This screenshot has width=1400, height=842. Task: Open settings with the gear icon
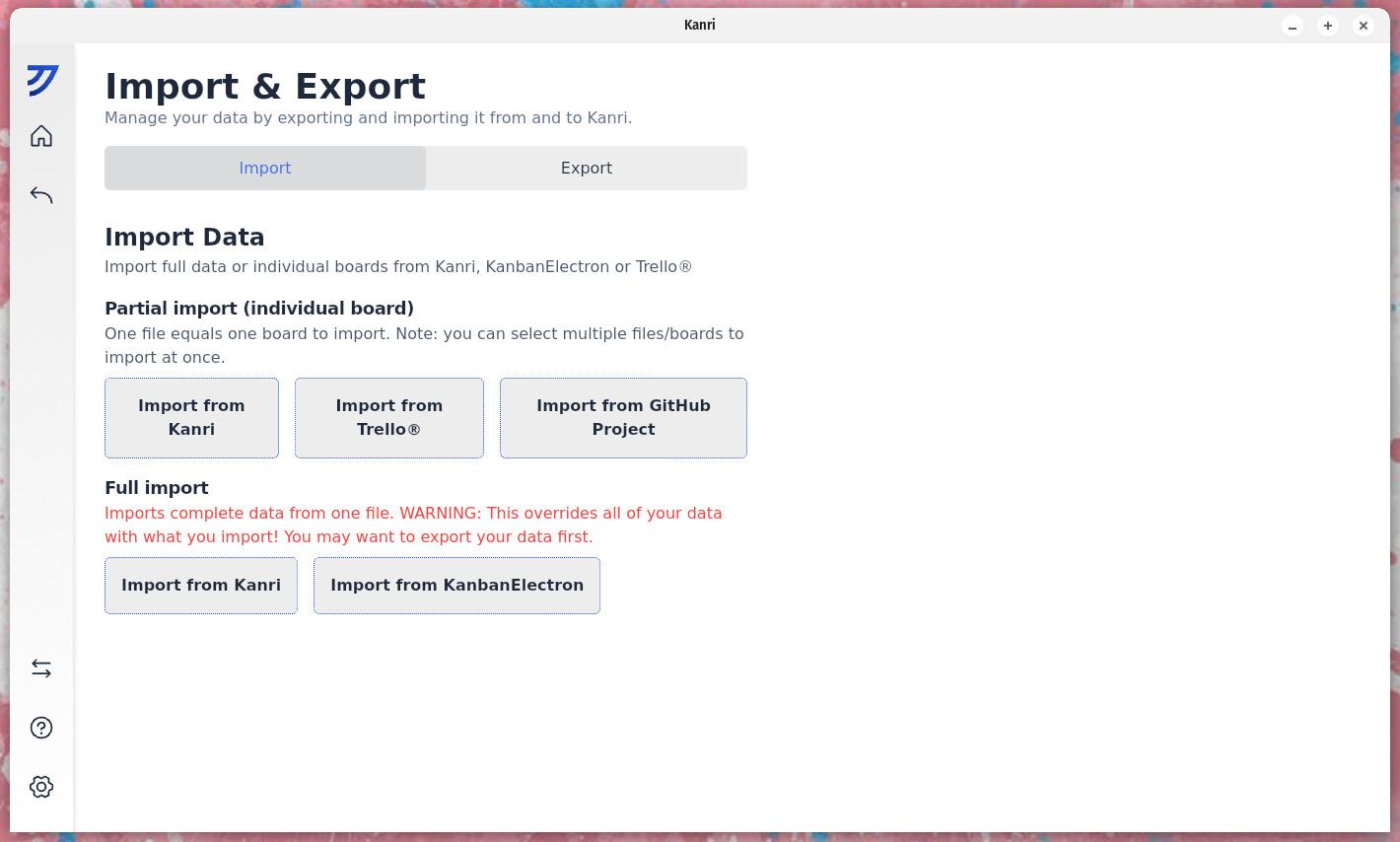[41, 787]
